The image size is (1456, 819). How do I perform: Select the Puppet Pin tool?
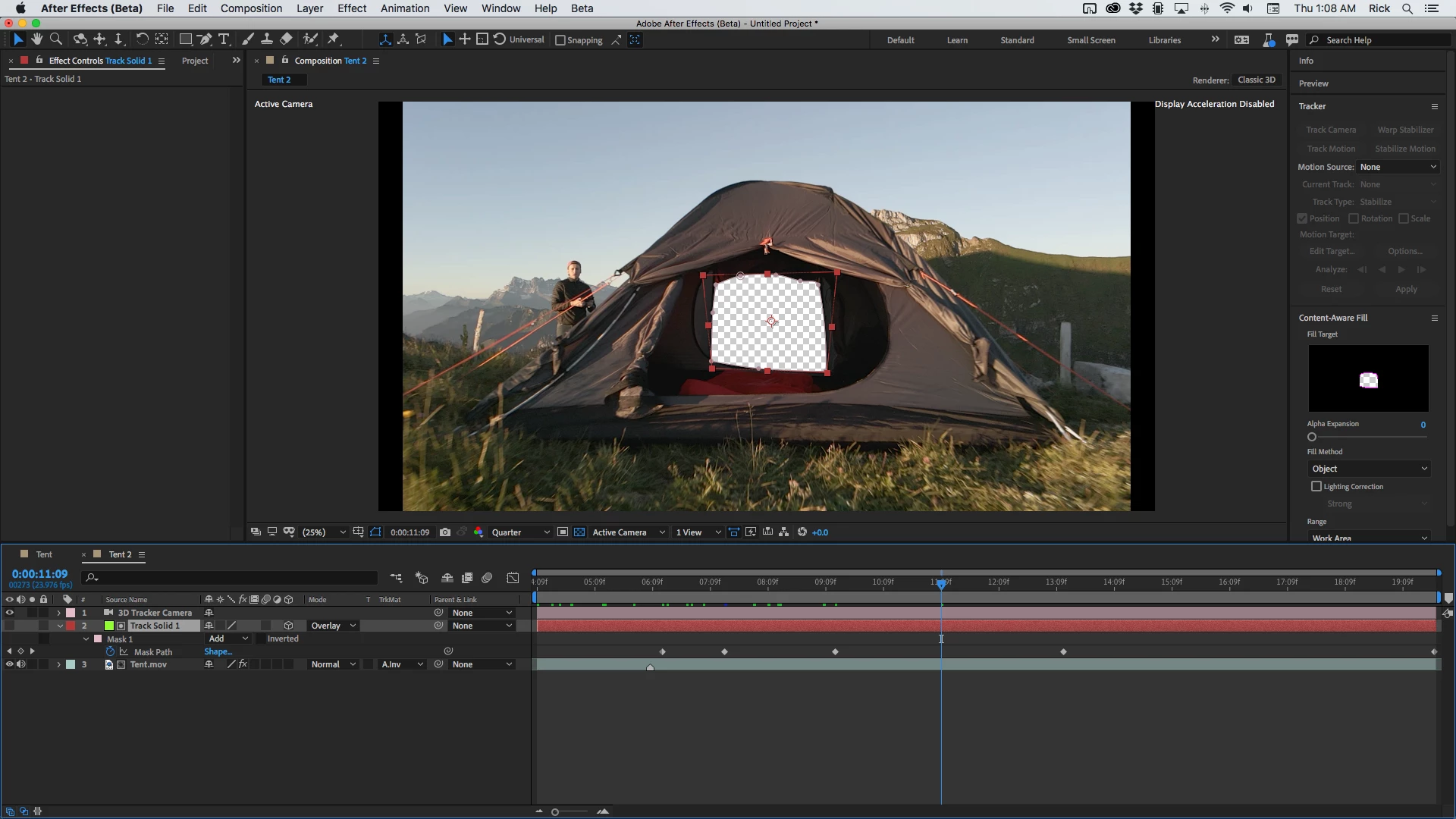pos(334,39)
